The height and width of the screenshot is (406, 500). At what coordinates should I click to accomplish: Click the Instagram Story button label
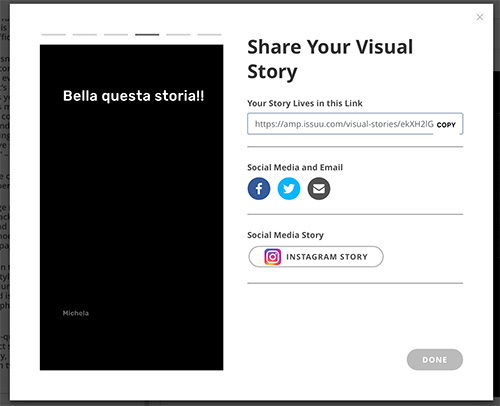click(x=327, y=257)
